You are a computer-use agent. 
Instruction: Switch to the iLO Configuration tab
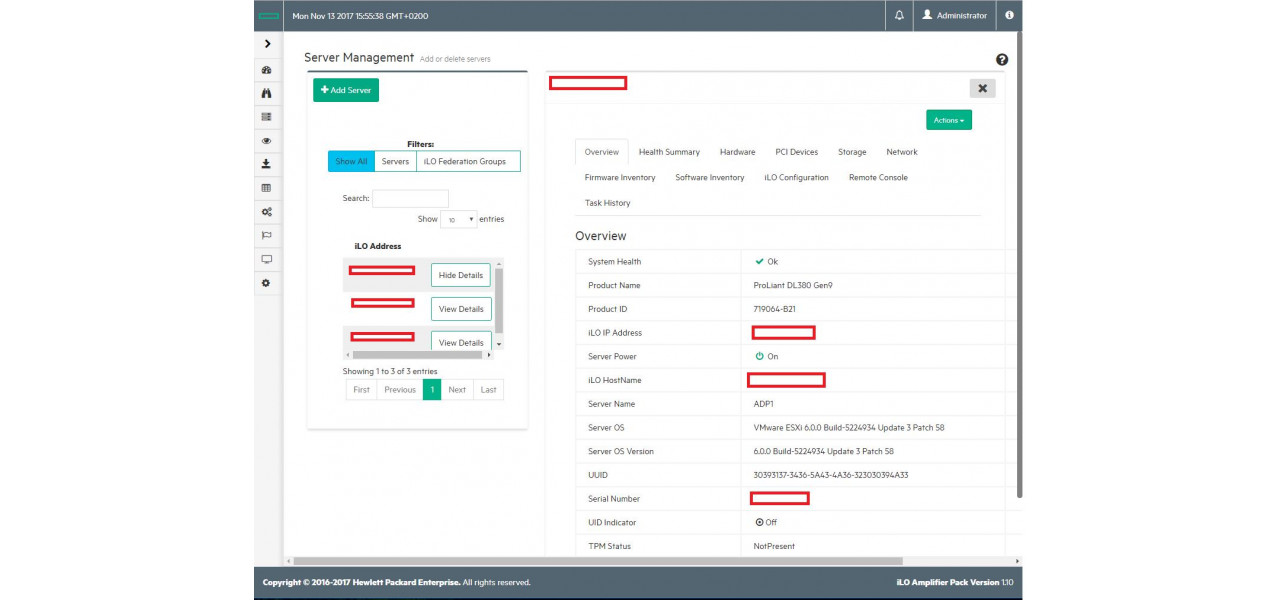click(797, 177)
